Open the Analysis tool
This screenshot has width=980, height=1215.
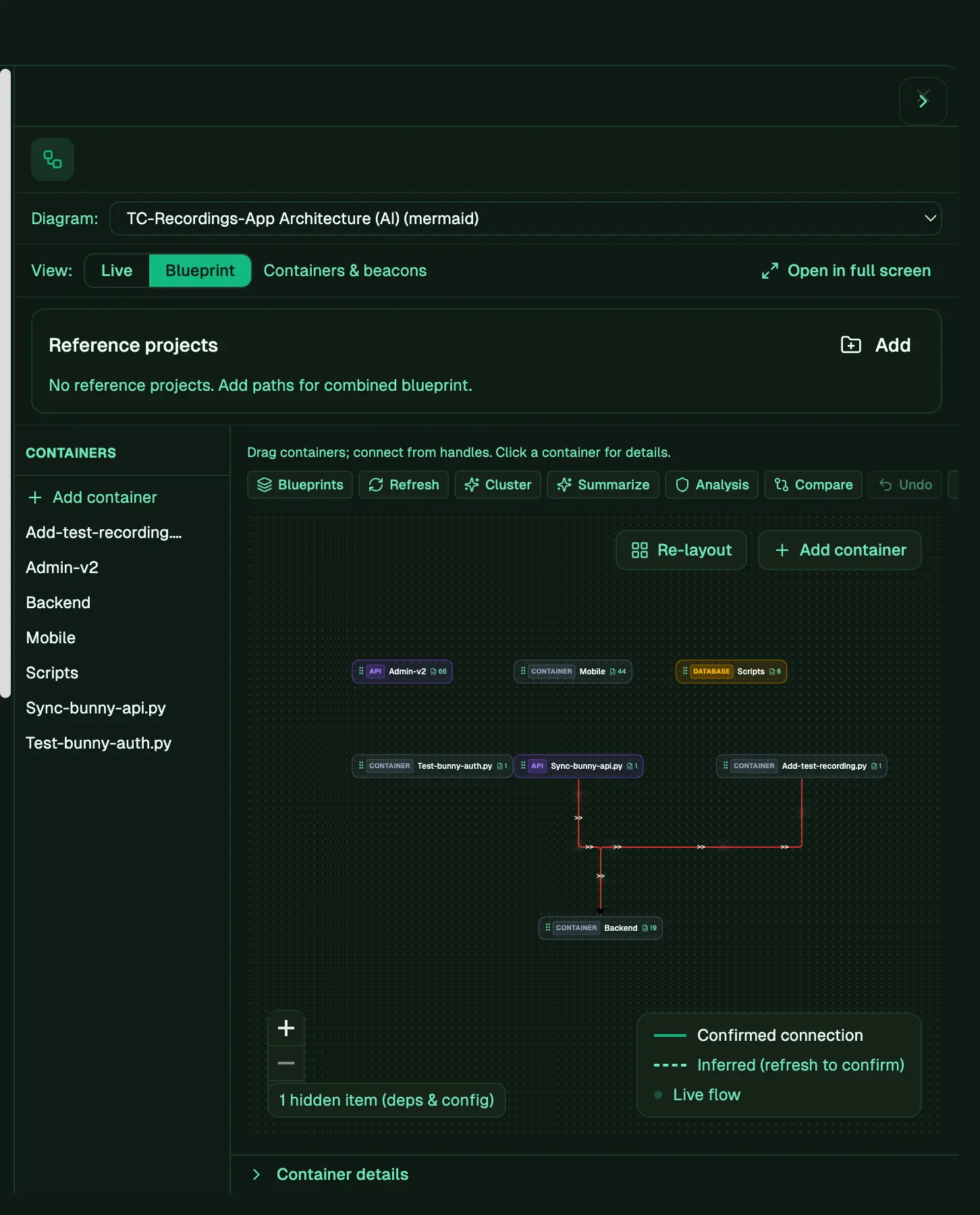[x=712, y=485]
